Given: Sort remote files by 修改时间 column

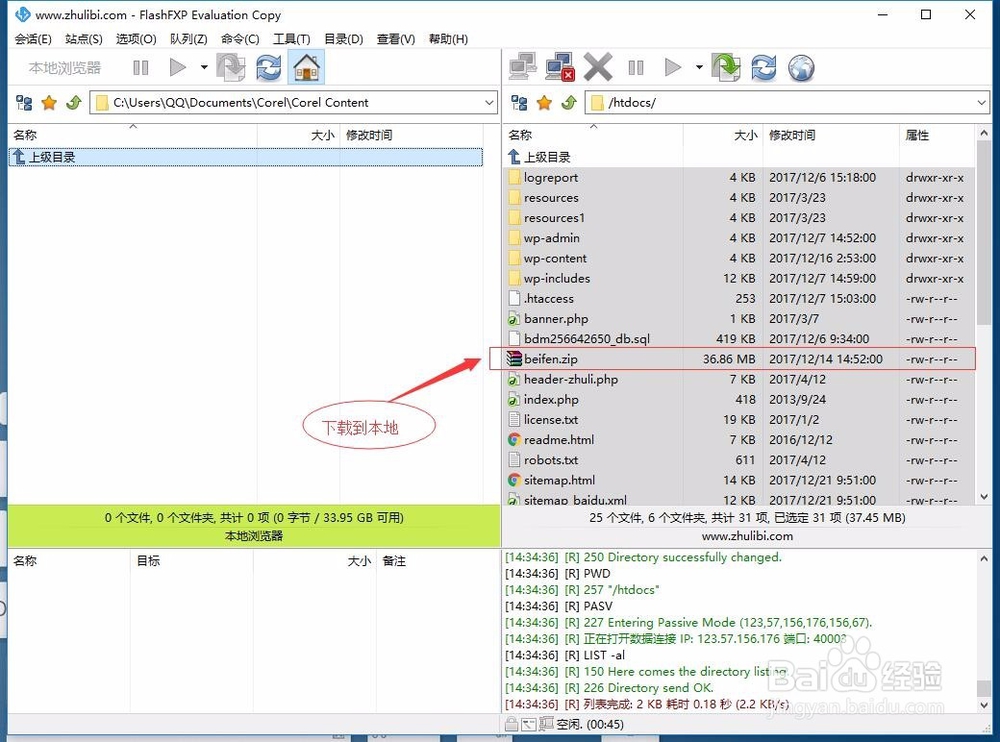Looking at the screenshot, I should pos(831,135).
